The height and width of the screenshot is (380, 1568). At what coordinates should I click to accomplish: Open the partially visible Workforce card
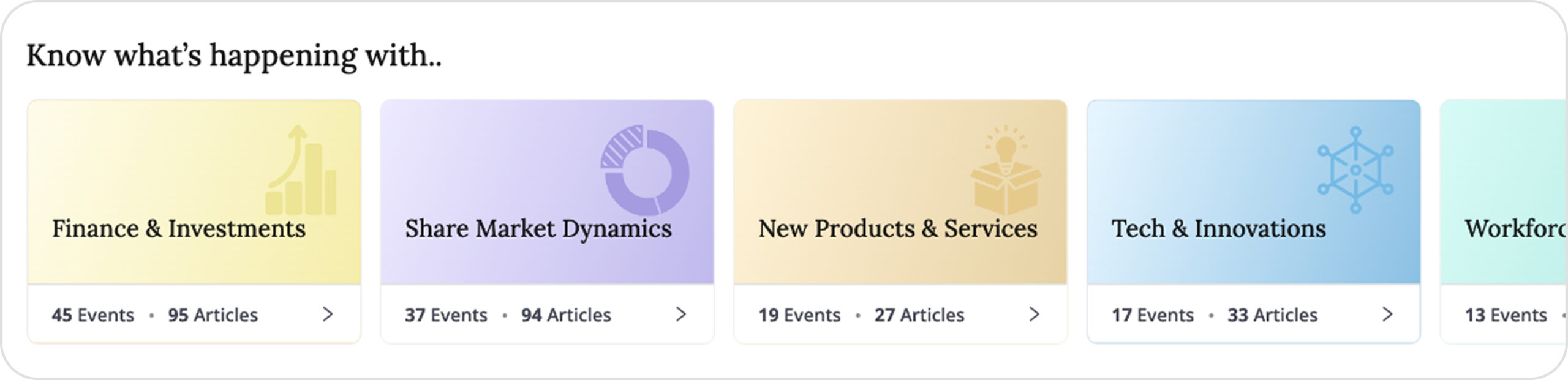[1513, 229]
